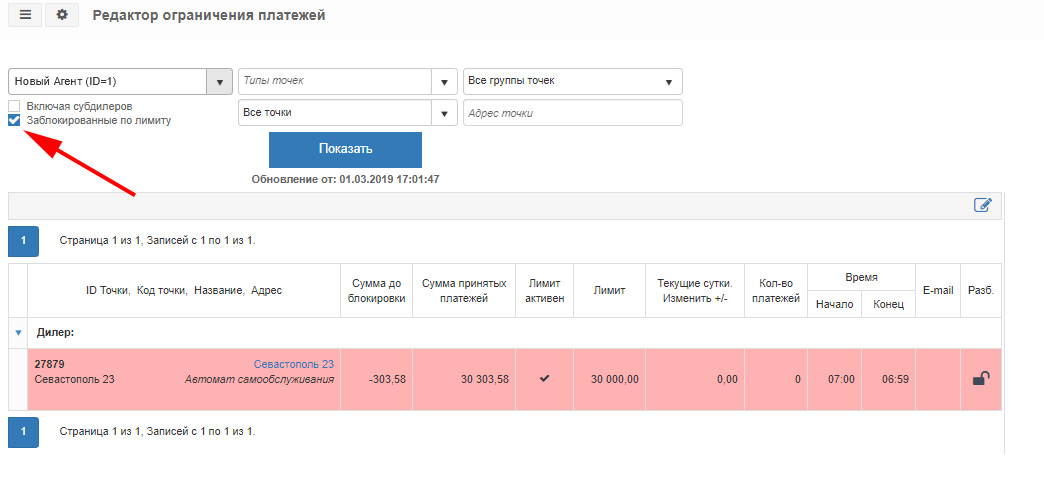Click the Лимит column header
The image size is (1044, 488).
(x=609, y=291)
